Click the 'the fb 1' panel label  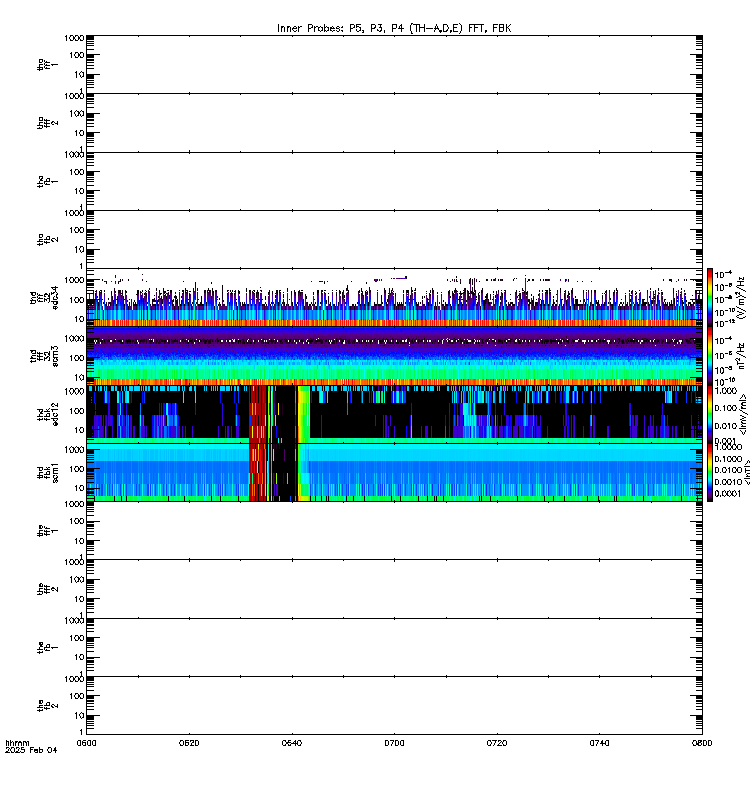tap(47, 647)
